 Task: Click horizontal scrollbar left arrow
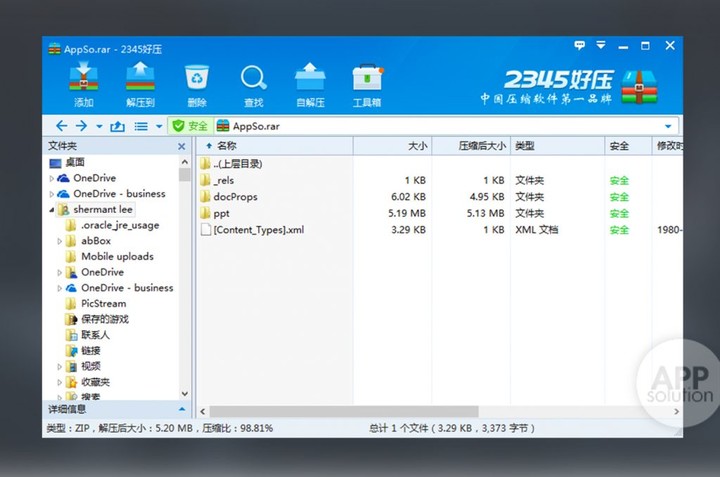pos(203,411)
